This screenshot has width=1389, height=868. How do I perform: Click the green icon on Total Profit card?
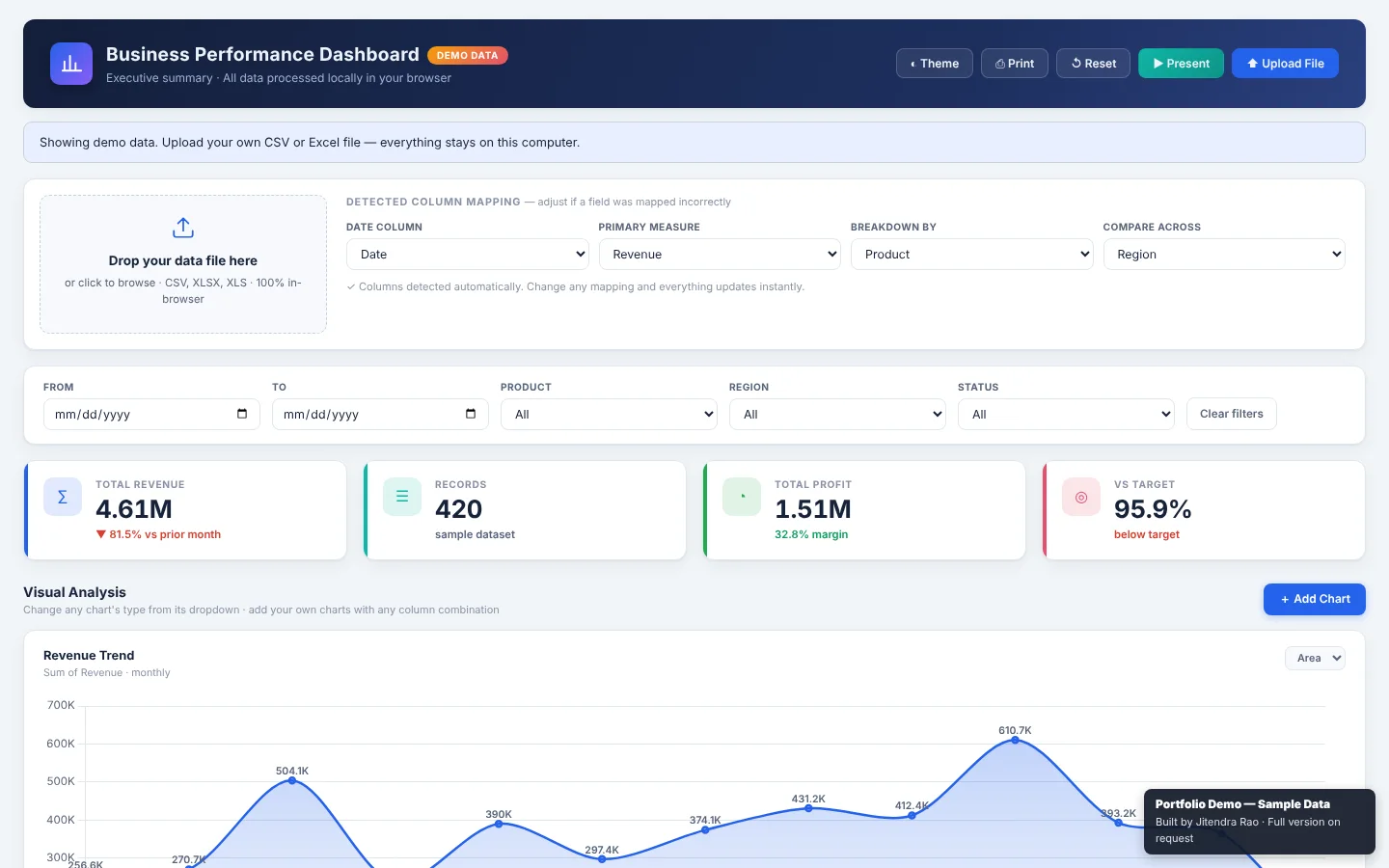click(742, 497)
